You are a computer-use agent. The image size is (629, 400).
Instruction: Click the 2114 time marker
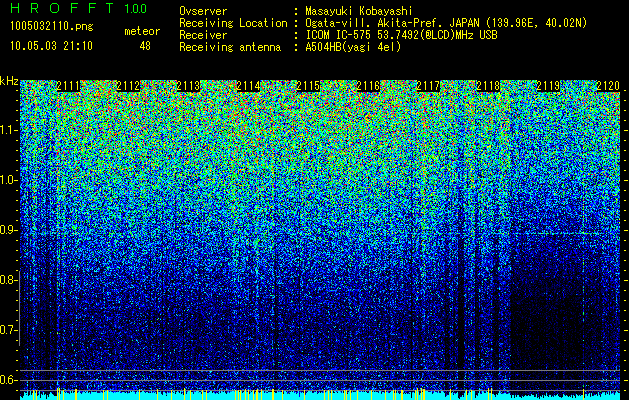point(248,85)
